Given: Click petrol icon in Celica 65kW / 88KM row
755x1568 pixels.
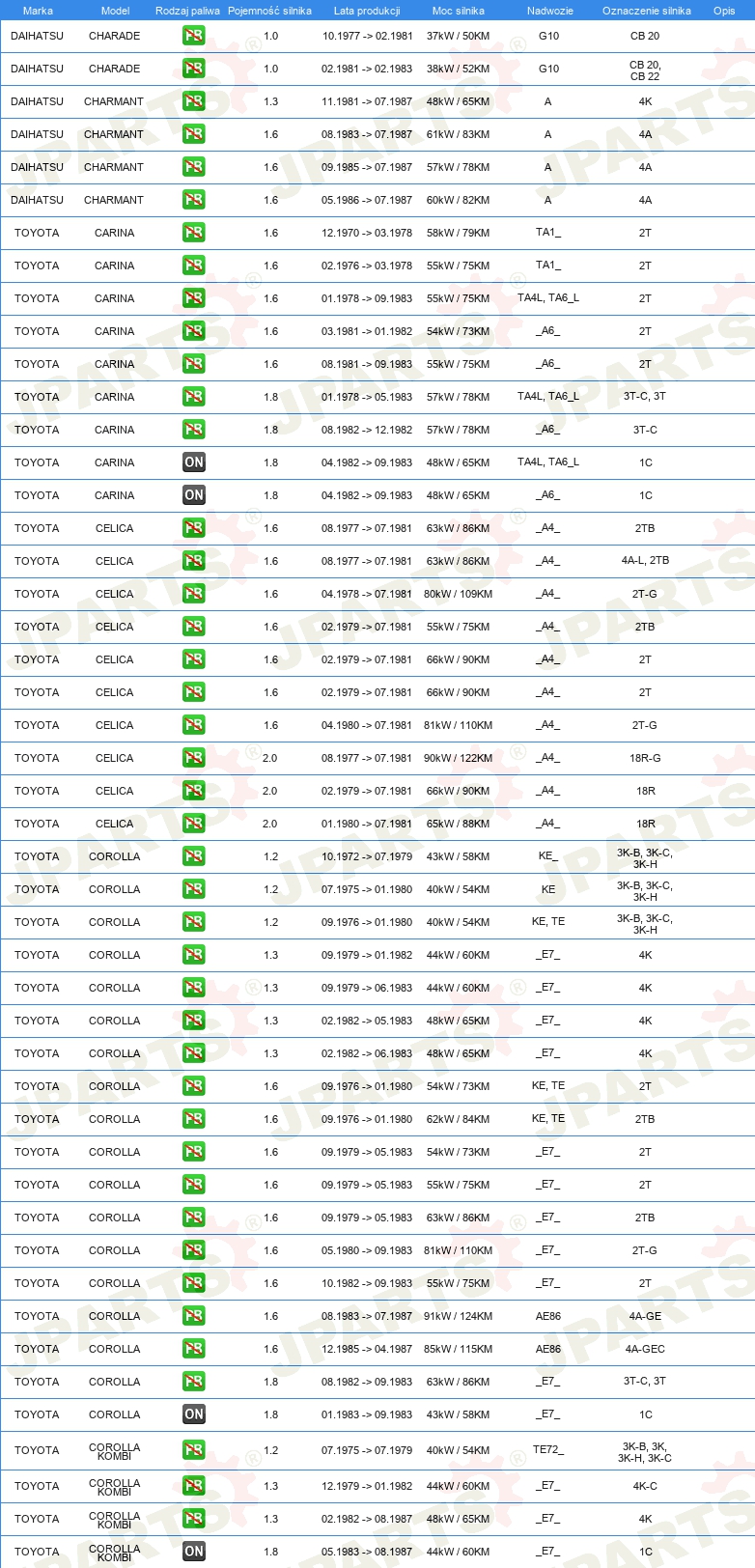Looking at the screenshot, I should tap(194, 824).
